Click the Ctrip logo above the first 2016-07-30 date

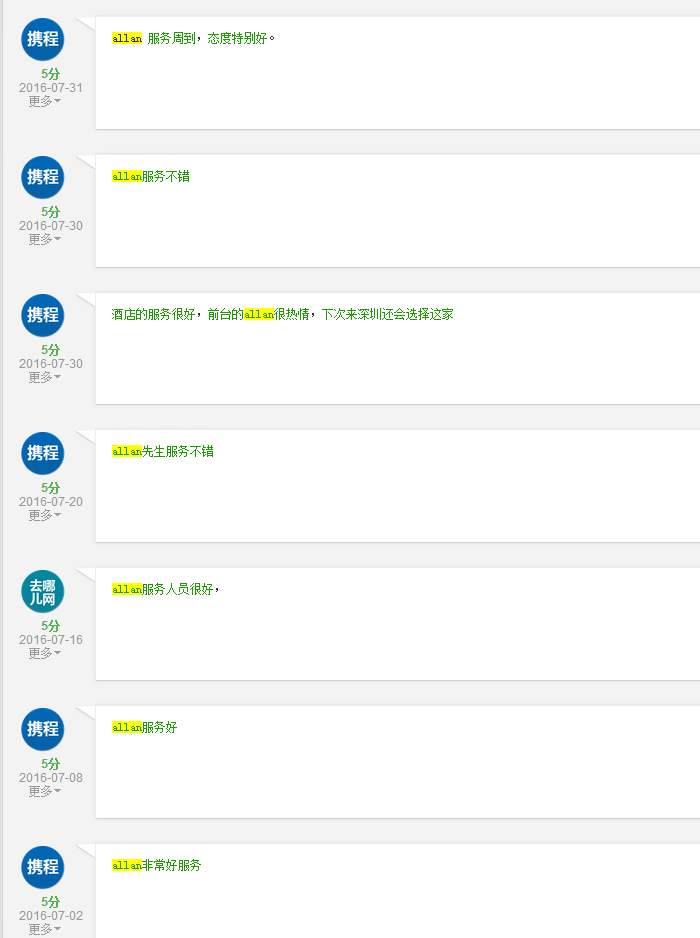[43, 177]
